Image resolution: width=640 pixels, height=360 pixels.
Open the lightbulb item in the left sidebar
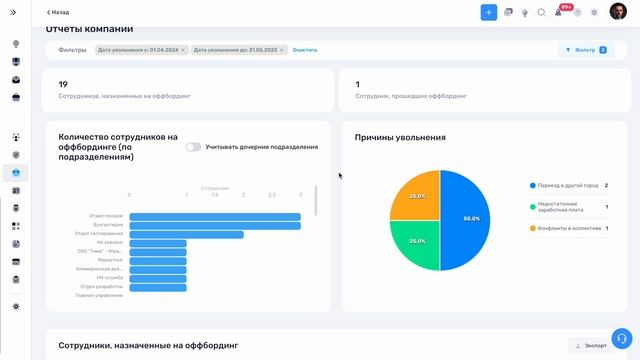(x=16, y=44)
